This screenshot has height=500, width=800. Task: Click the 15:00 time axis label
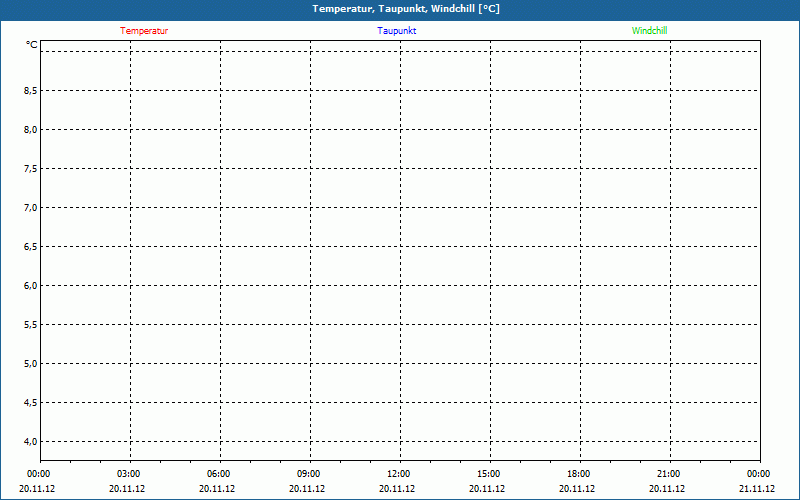[488, 474]
